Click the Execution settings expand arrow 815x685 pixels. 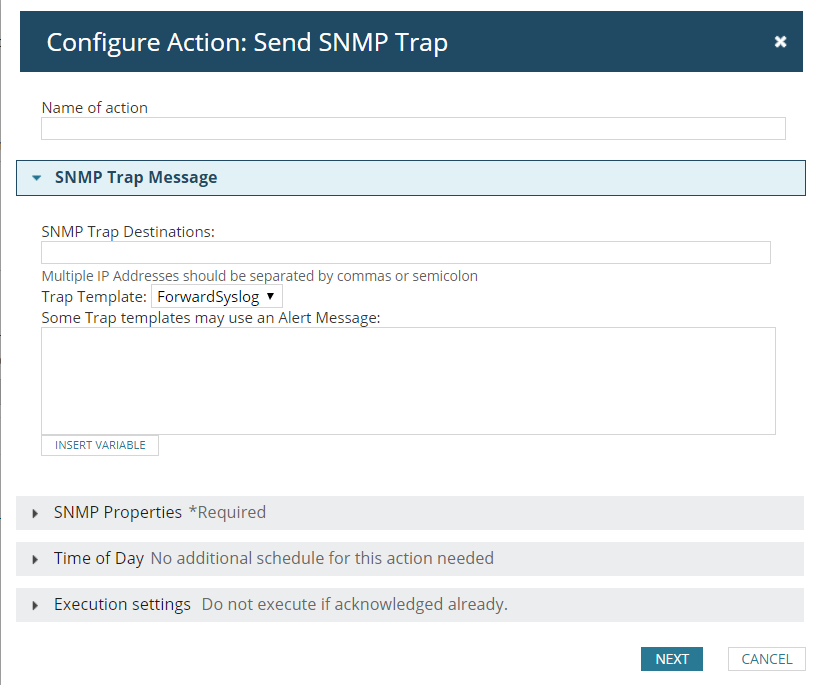[35, 605]
